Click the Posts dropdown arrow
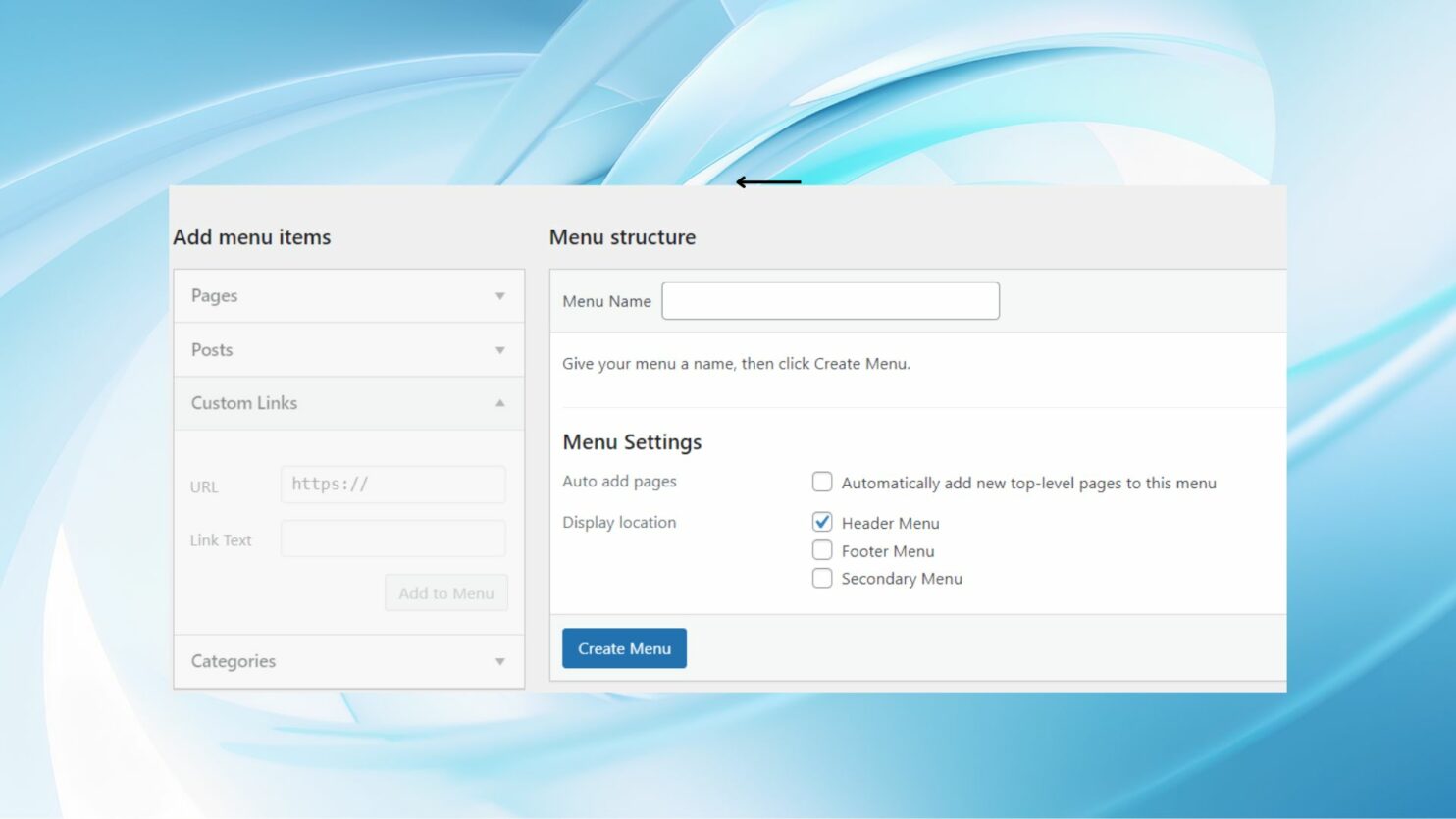The height and width of the screenshot is (819, 1456). click(x=501, y=349)
